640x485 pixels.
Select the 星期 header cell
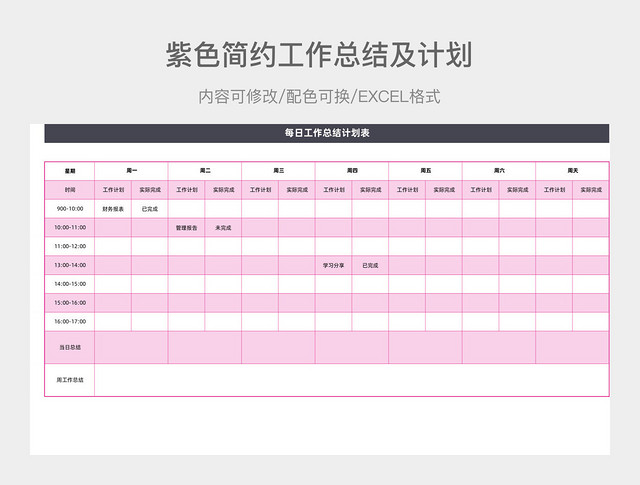[70, 171]
